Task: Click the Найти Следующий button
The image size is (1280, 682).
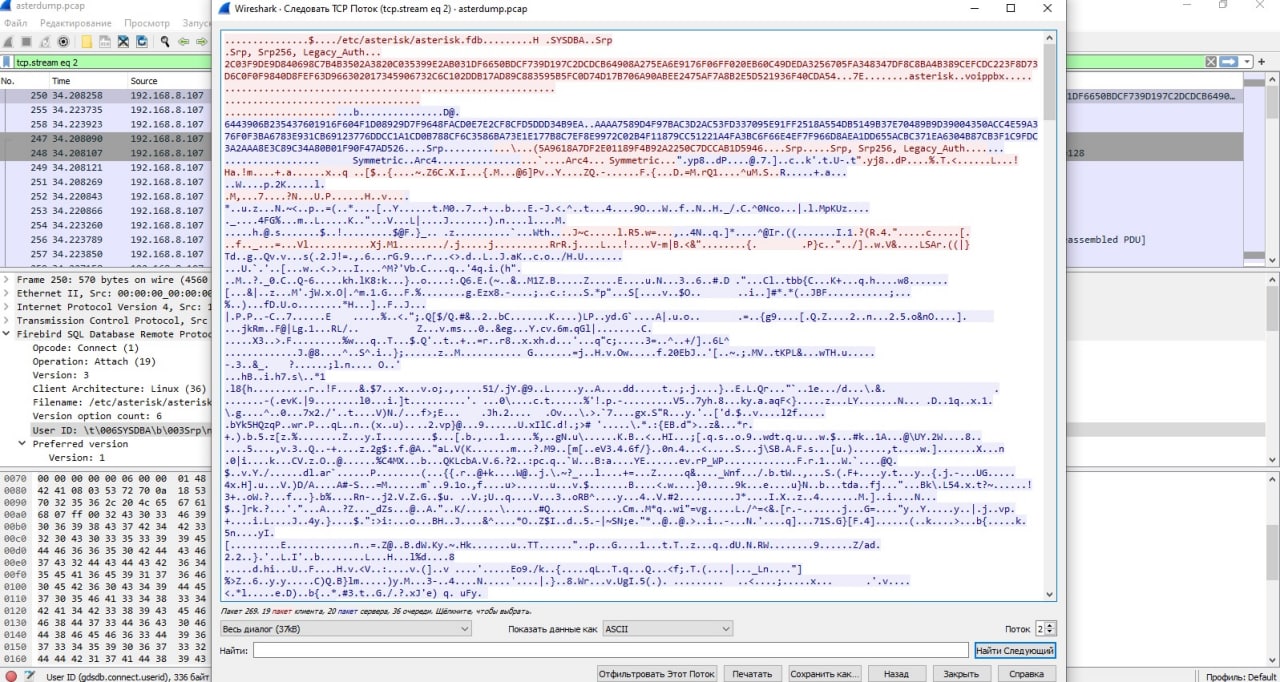Action: pyautogui.click(x=1015, y=651)
